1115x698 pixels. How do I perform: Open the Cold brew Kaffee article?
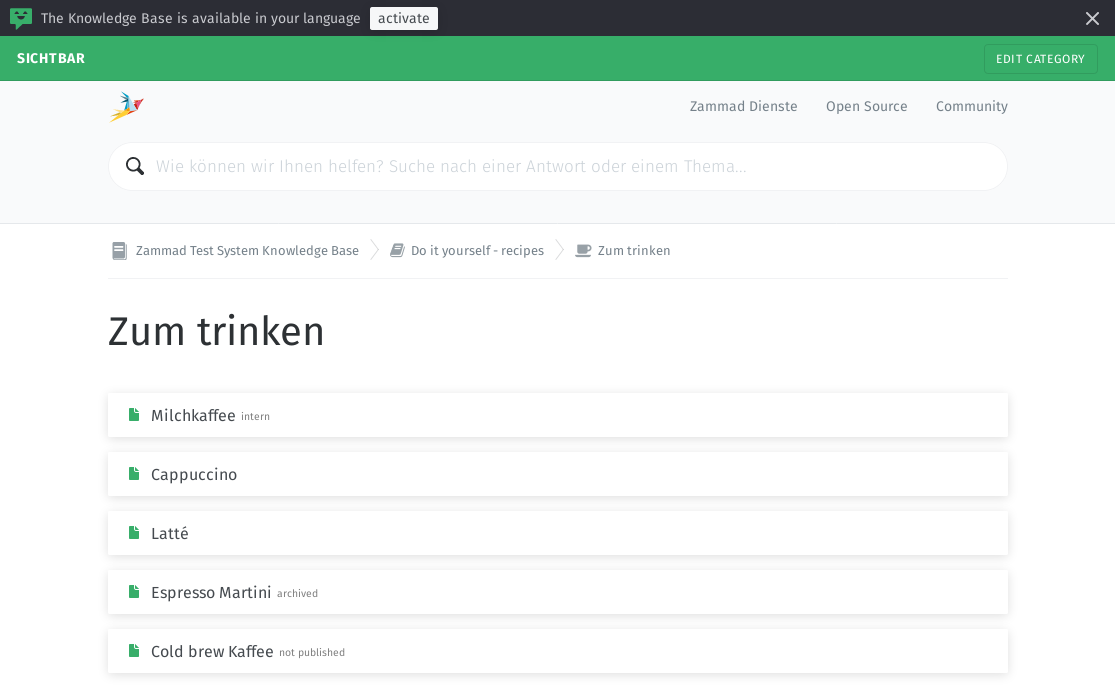pos(212,652)
